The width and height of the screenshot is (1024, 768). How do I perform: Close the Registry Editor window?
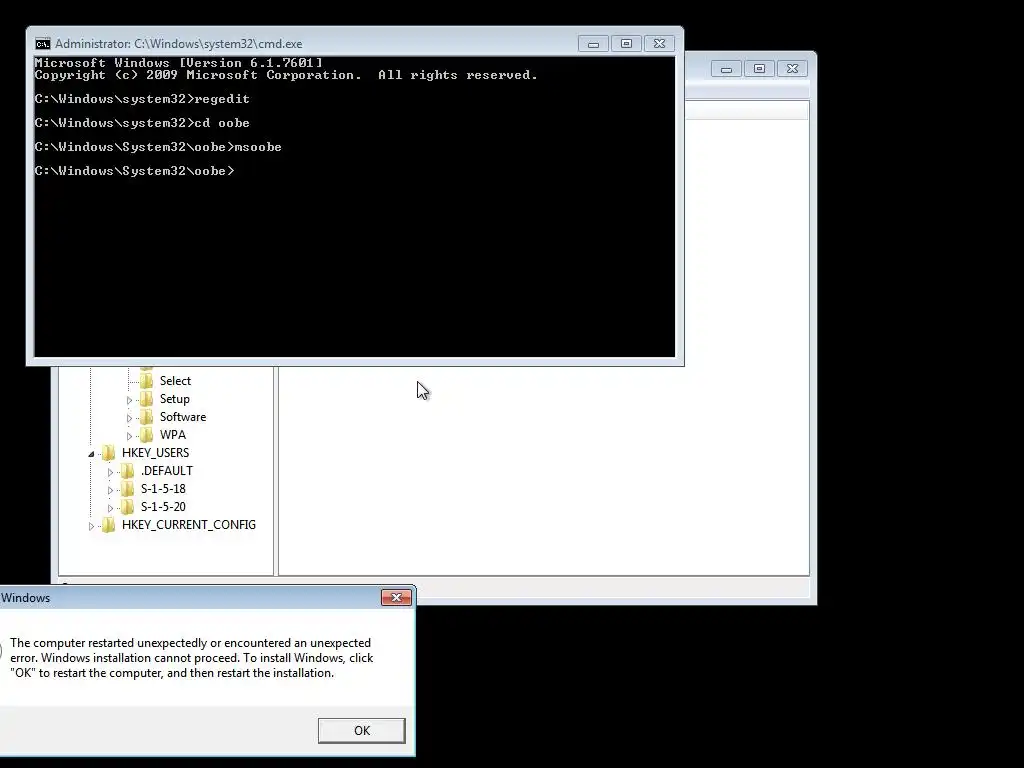[x=793, y=69]
